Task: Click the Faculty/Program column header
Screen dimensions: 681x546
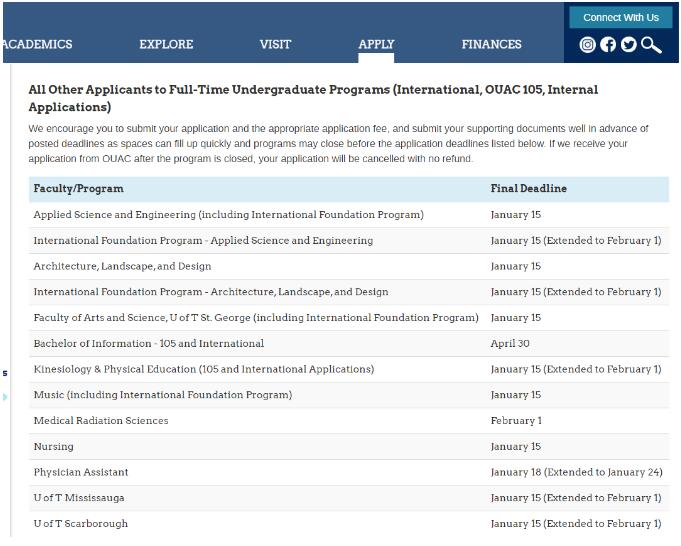Action: coord(79,189)
